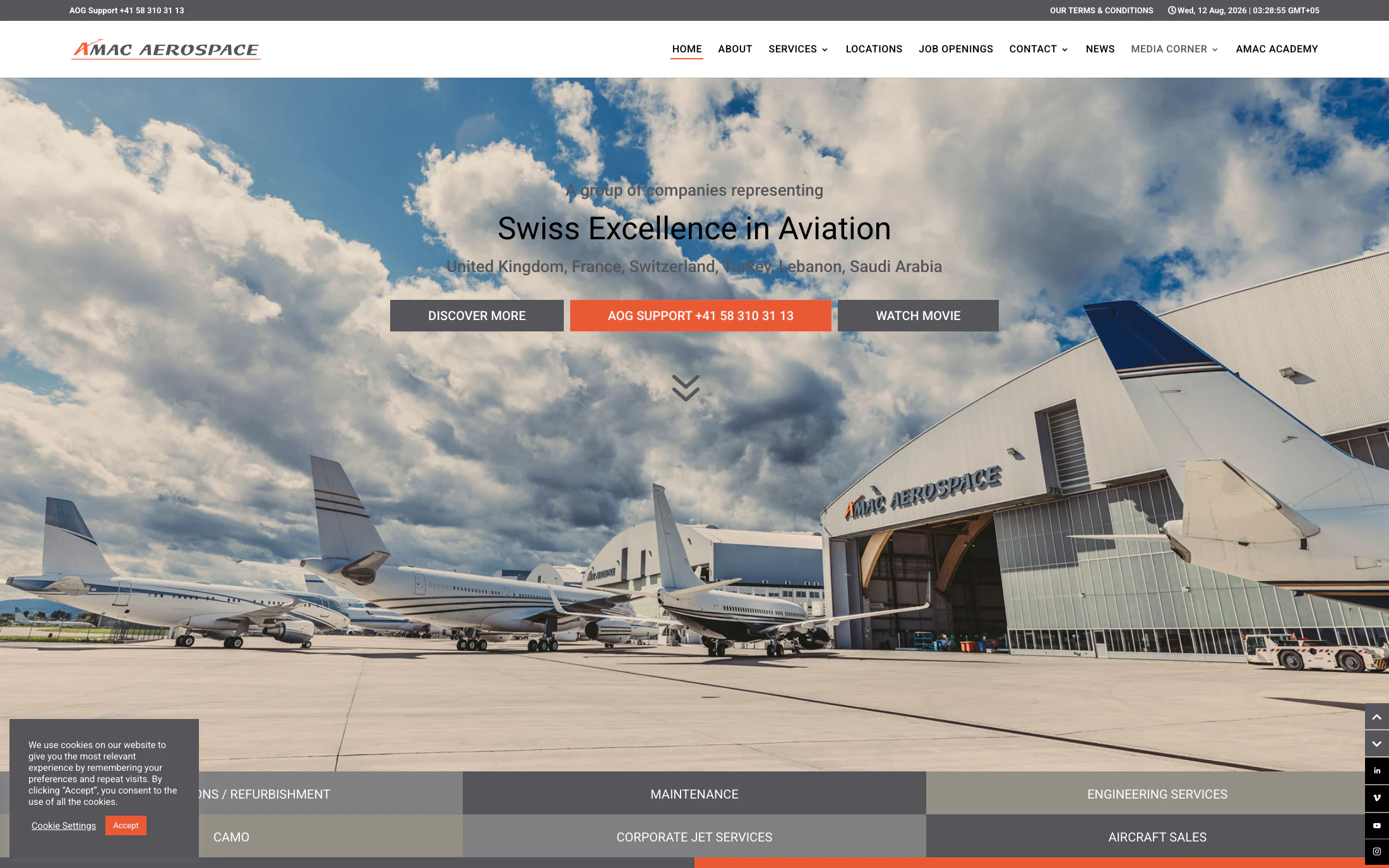Image resolution: width=1389 pixels, height=868 pixels.
Task: Click the countries list line under heading
Action: point(694,266)
